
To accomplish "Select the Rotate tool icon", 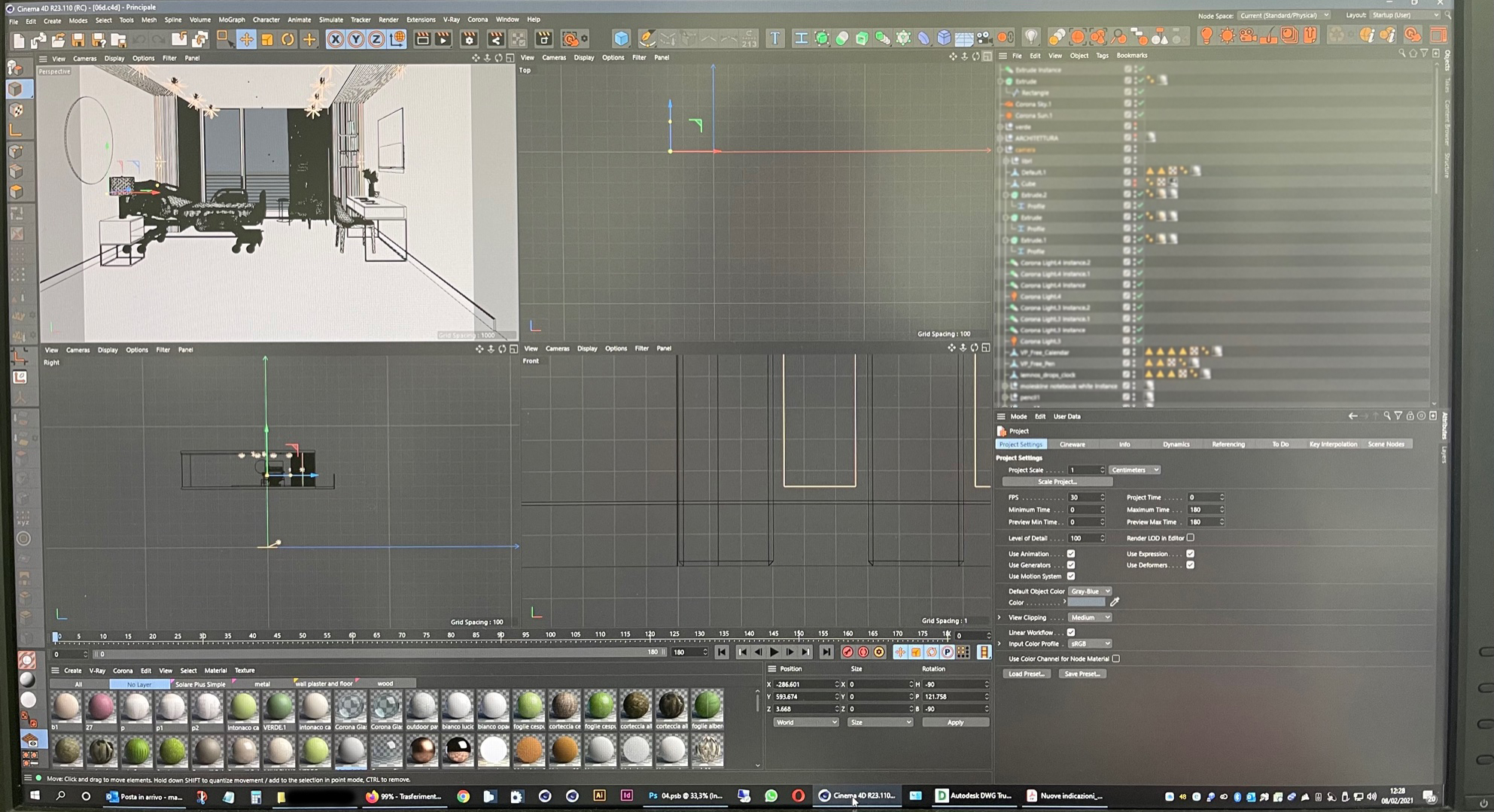I will click(288, 39).
